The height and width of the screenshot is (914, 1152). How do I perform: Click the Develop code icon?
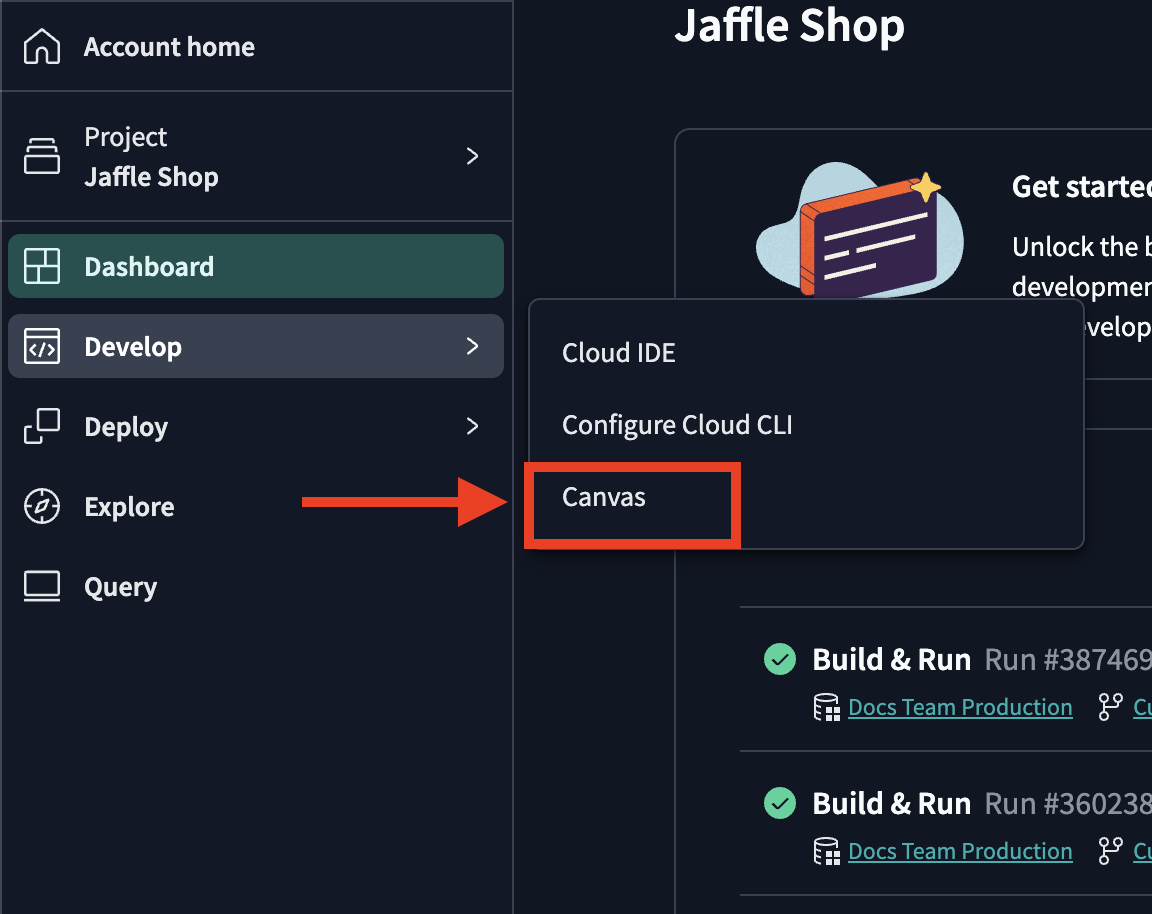[41, 346]
